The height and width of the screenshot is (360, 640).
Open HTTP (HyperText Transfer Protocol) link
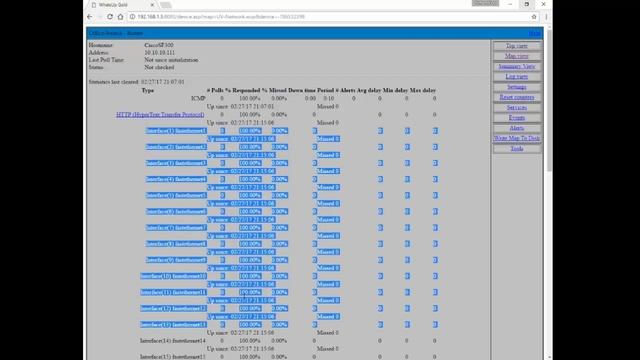pos(160,115)
